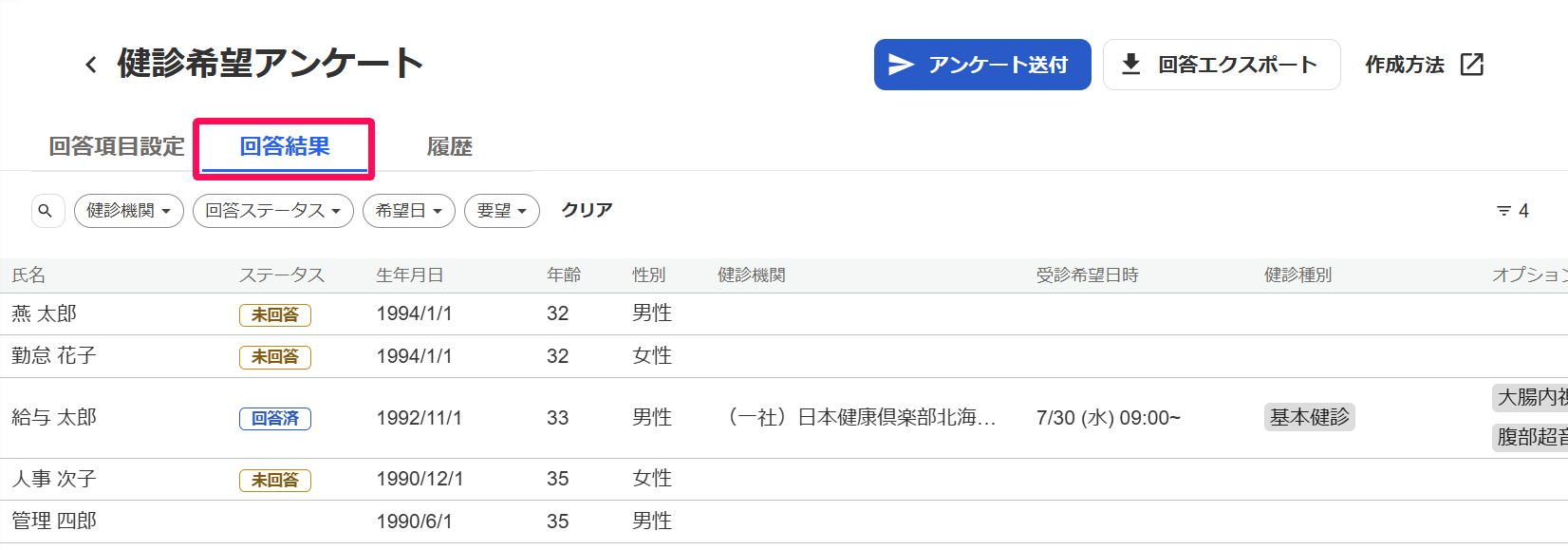Select the row name 管理 四郎
Viewport: 1568px width, 550px height.
[54, 521]
